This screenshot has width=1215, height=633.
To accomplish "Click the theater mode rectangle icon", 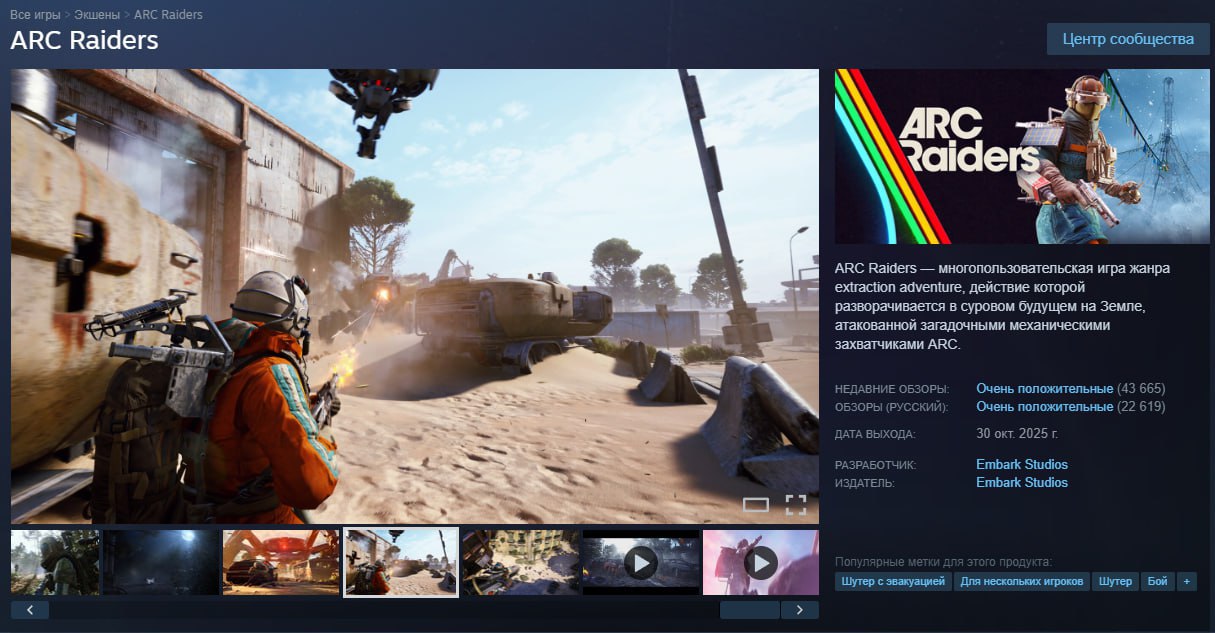I will [756, 505].
